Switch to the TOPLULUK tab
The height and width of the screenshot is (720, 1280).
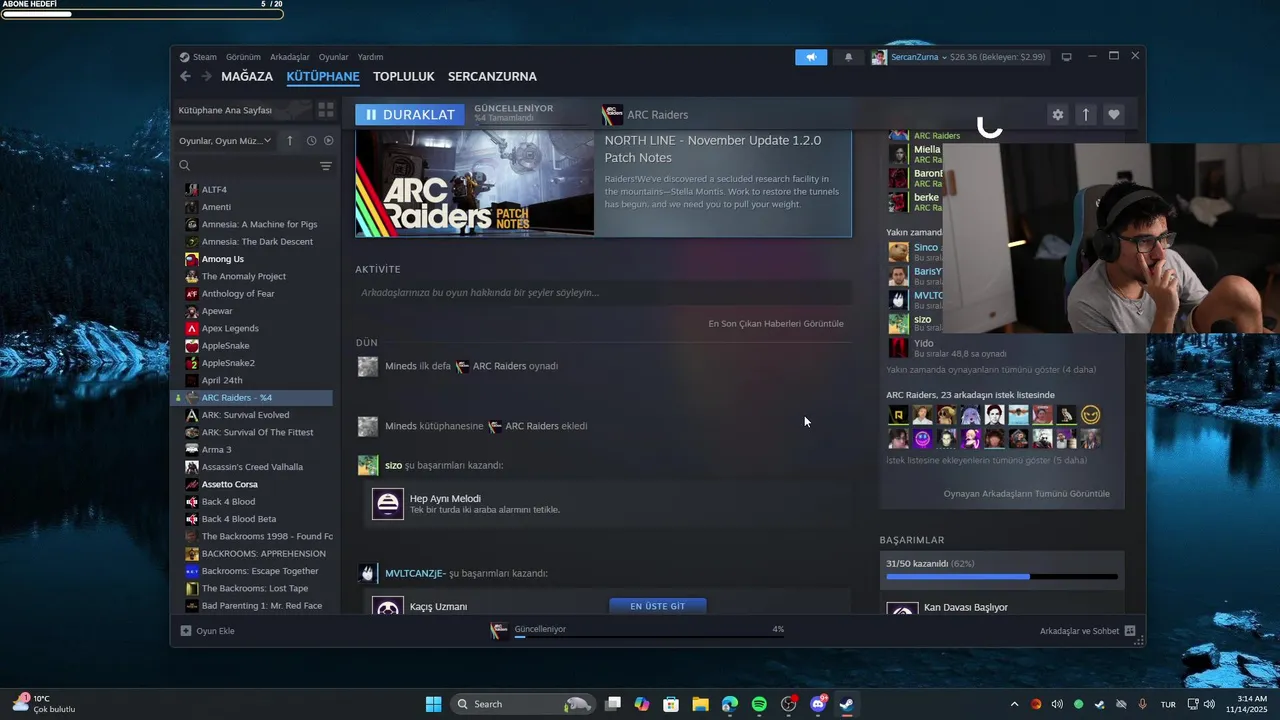[x=404, y=76]
